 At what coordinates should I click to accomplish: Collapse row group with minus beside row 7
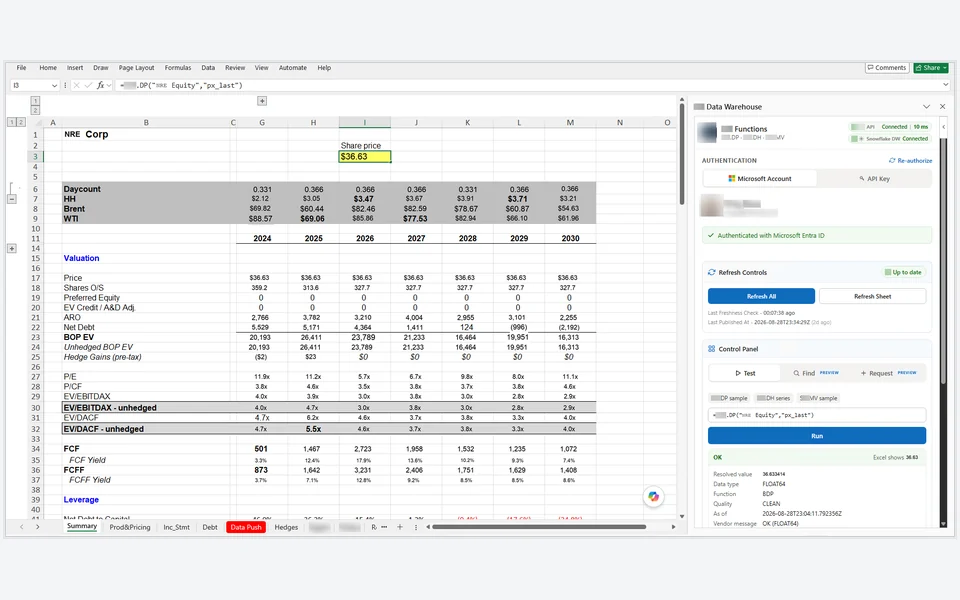tap(12, 199)
